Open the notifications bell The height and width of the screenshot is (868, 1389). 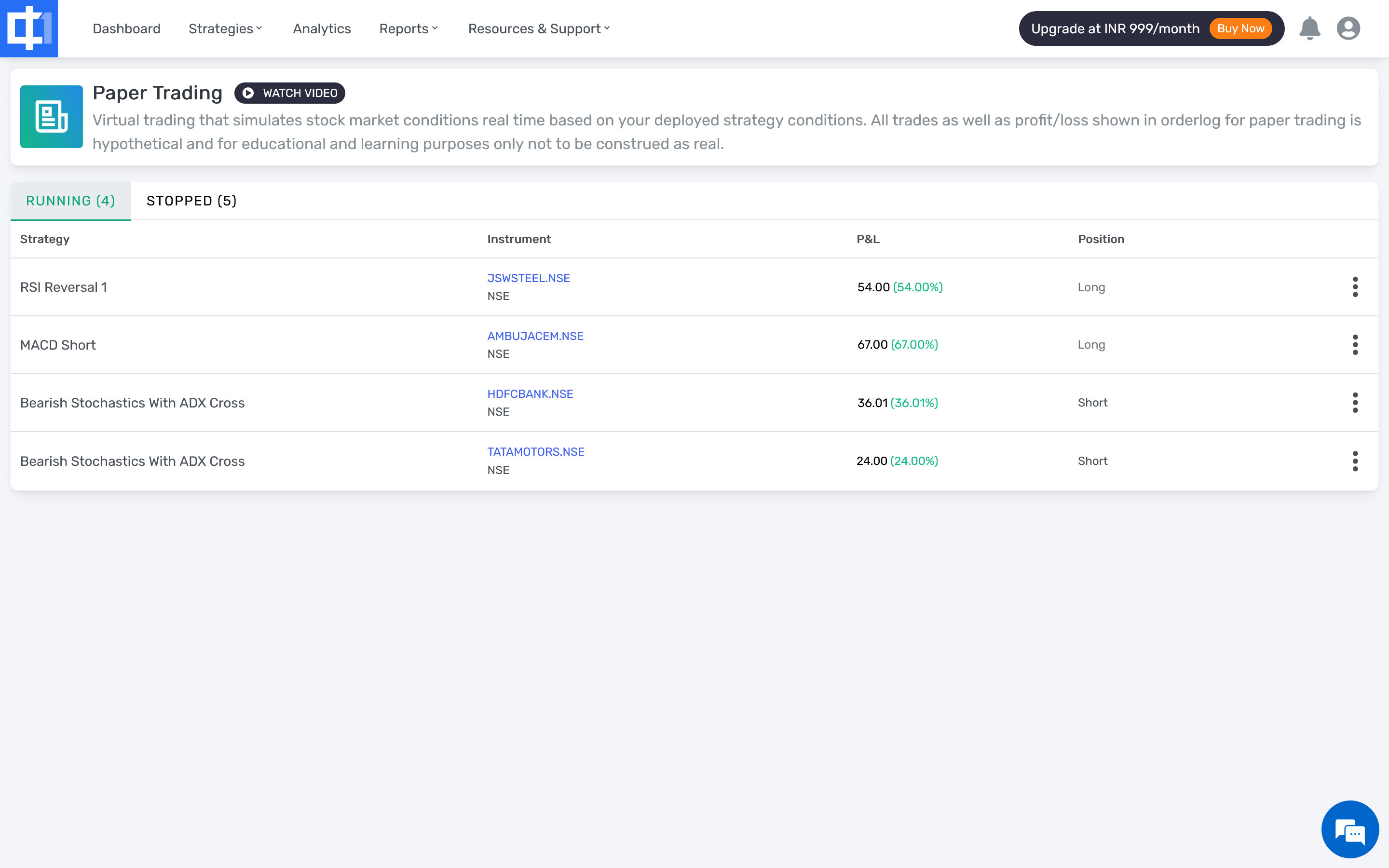click(1309, 29)
